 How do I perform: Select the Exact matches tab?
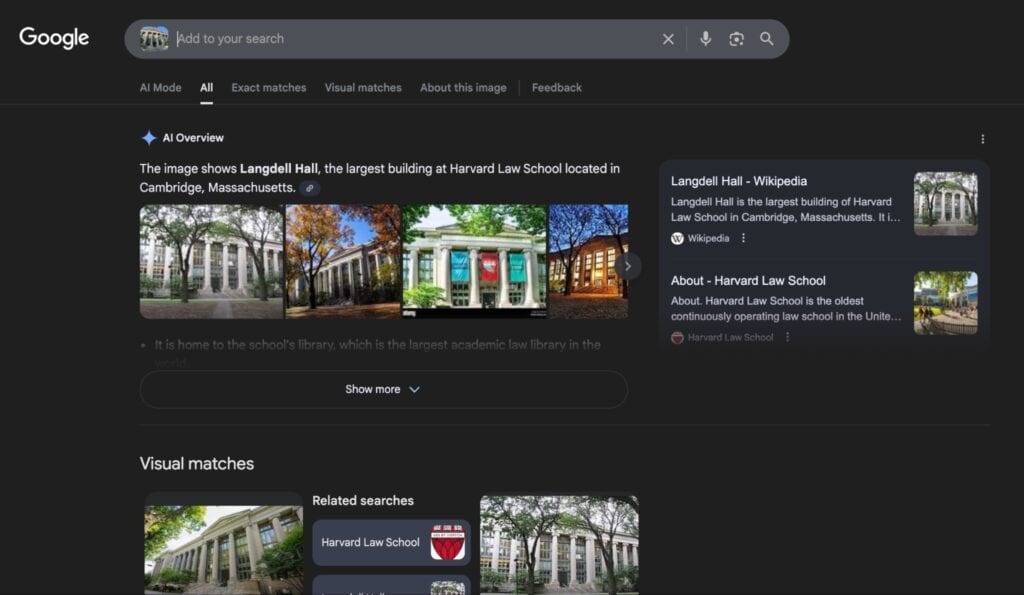pos(268,87)
